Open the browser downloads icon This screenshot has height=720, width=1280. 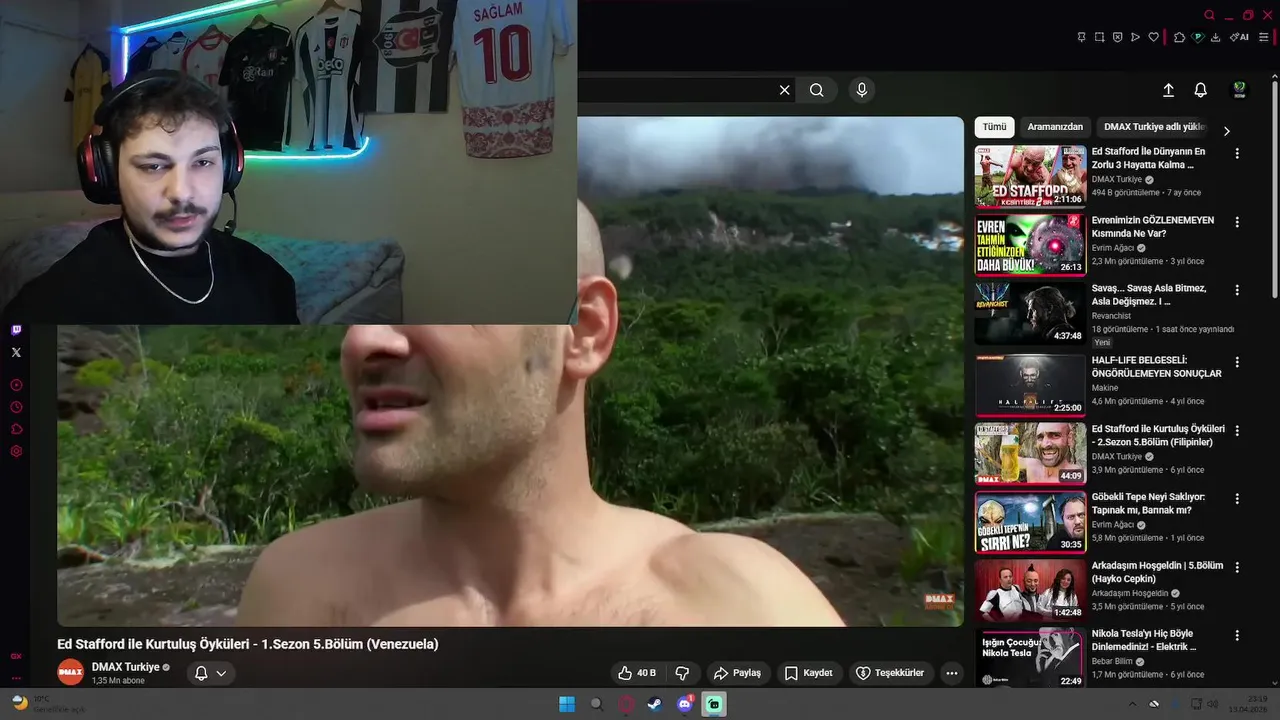tap(1215, 37)
